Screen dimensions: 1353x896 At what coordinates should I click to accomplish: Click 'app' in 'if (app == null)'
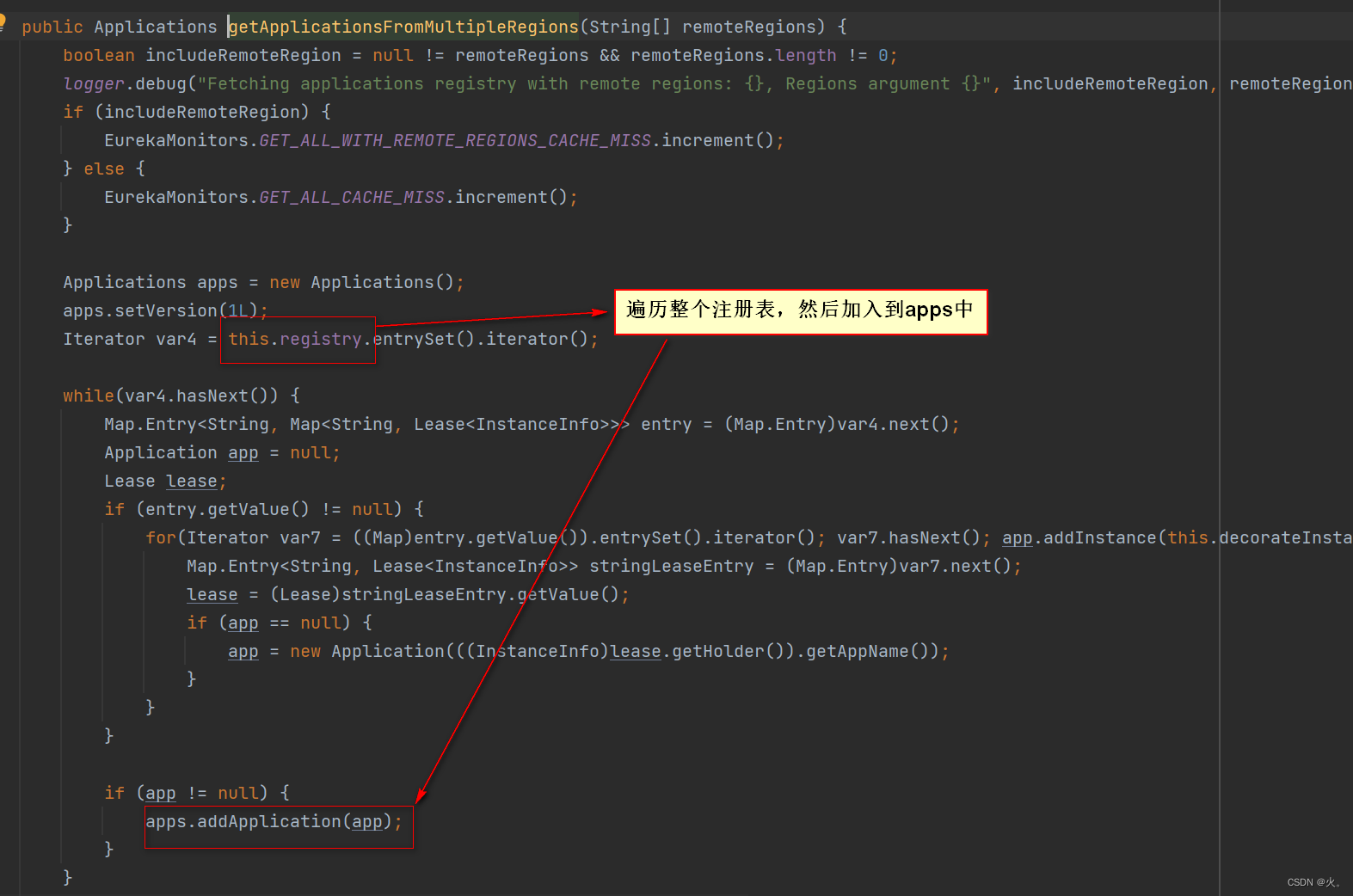point(243,623)
